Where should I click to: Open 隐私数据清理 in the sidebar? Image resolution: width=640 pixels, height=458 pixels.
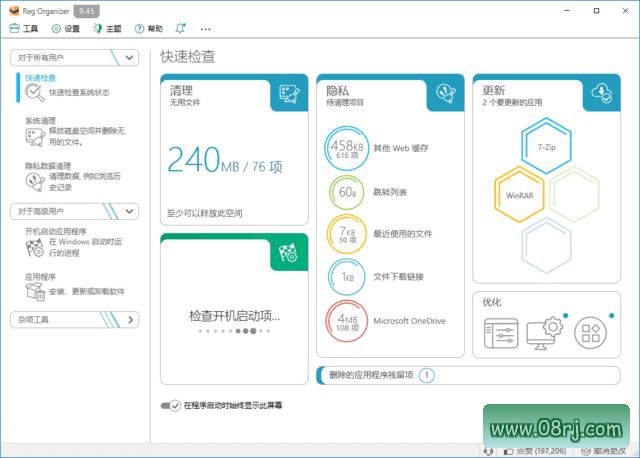tap(73, 177)
